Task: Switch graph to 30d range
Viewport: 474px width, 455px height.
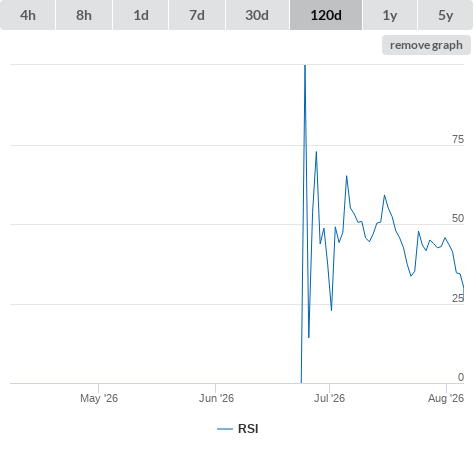Action: [x=257, y=15]
